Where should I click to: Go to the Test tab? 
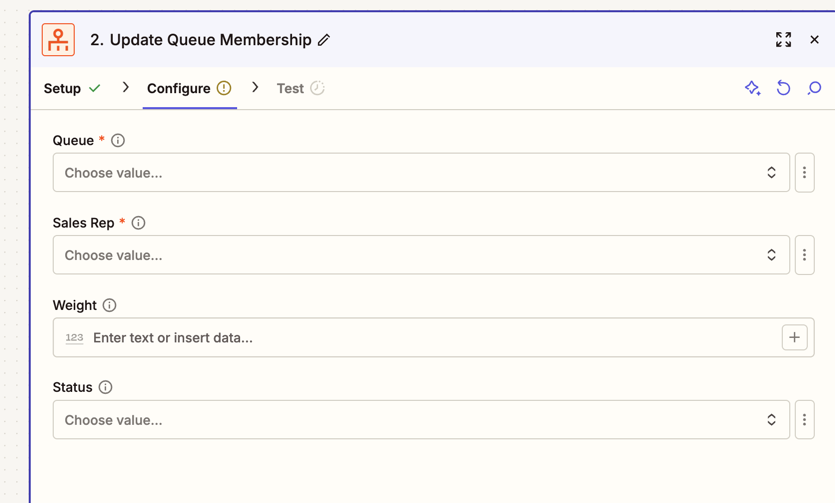pyautogui.click(x=300, y=88)
